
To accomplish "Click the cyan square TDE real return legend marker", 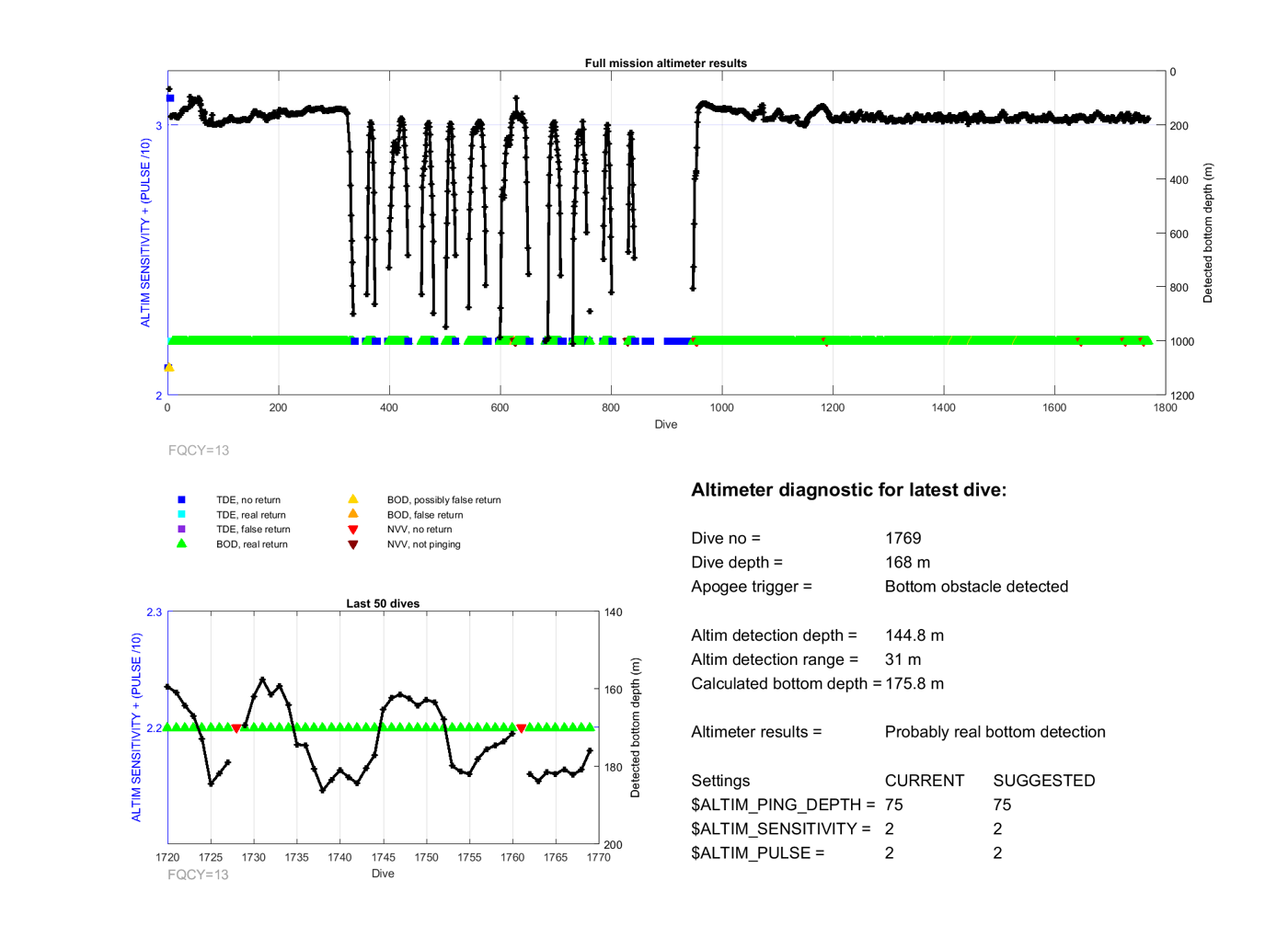I will 181,515.
